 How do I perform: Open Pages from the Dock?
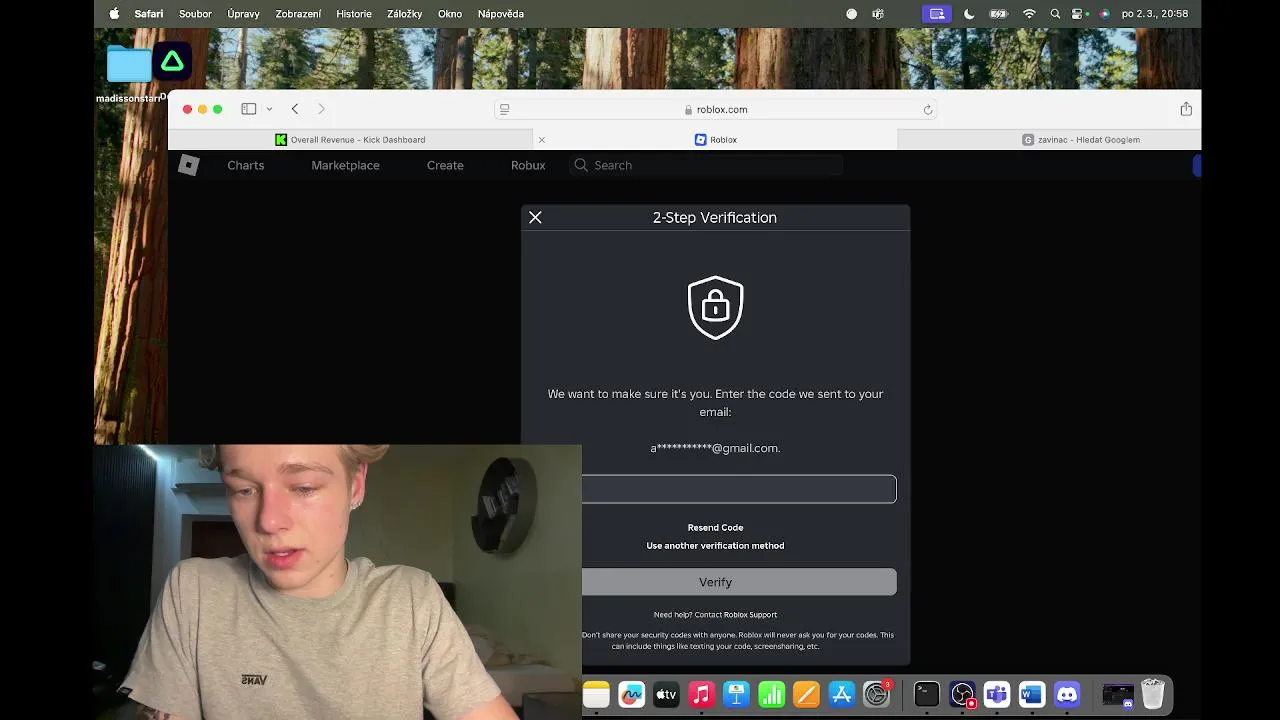point(806,694)
